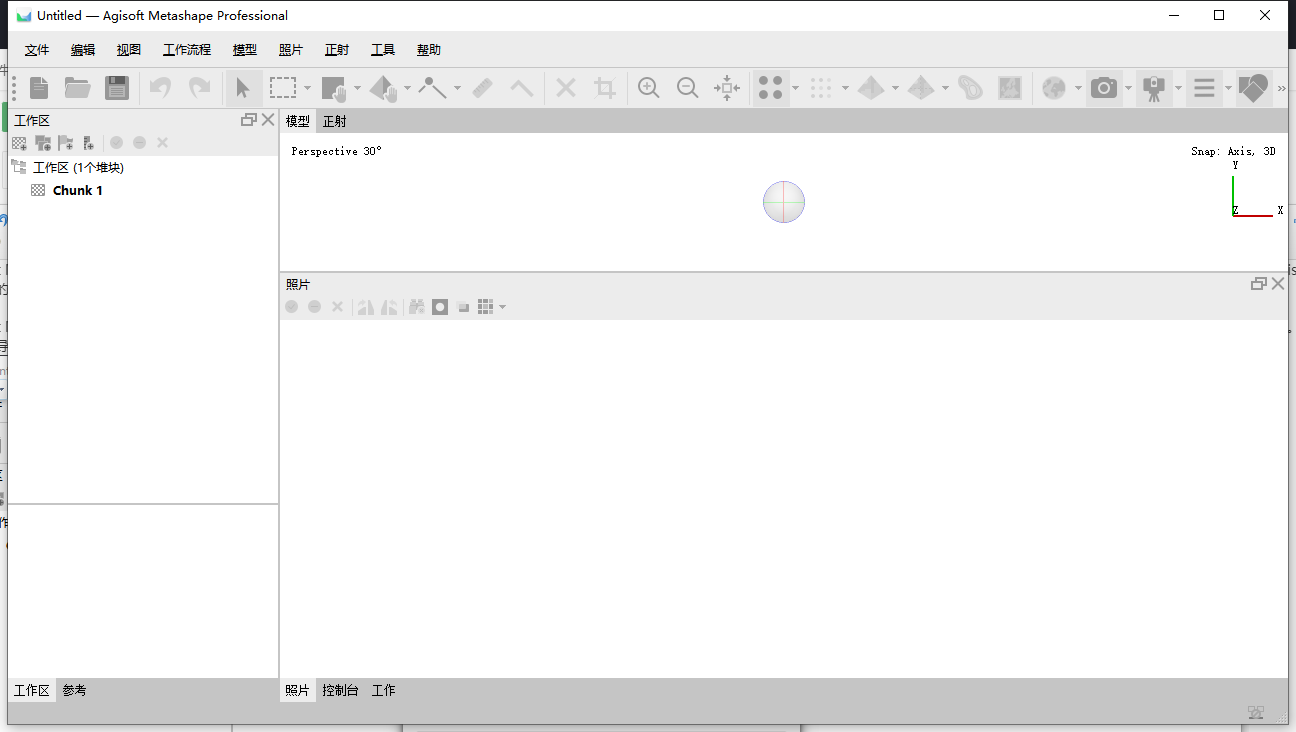Toggle the three-lines show items icon
Screen dimensions: 1296x732
coord(1204,88)
